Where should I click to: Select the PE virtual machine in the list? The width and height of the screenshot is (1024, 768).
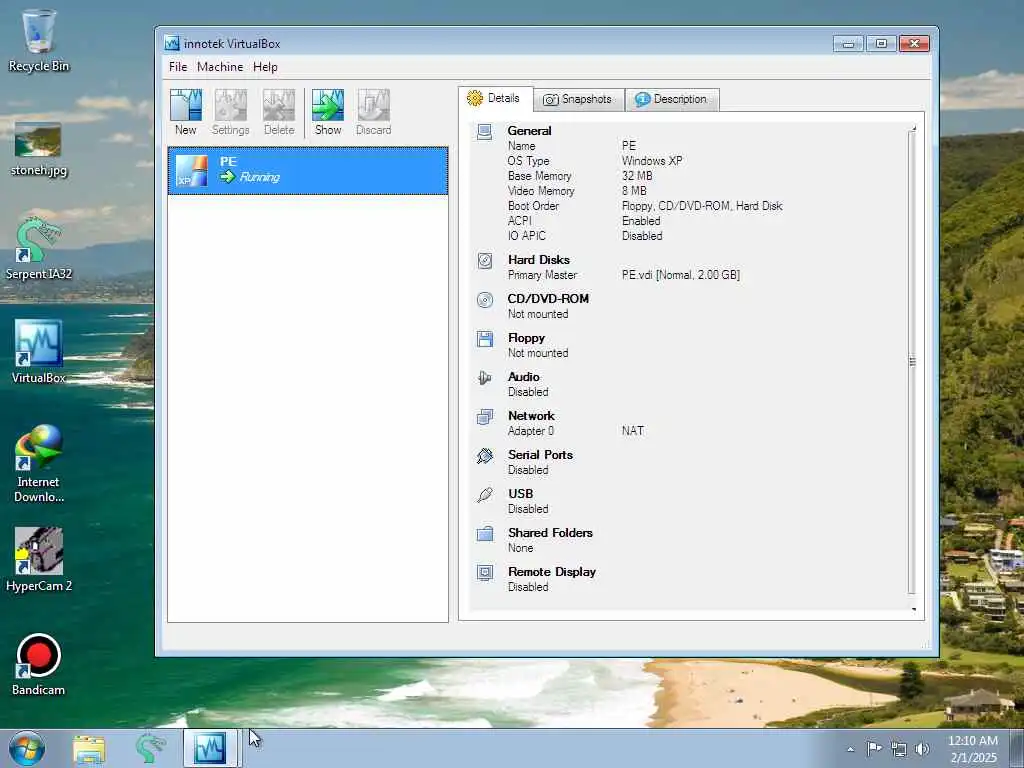click(x=308, y=170)
